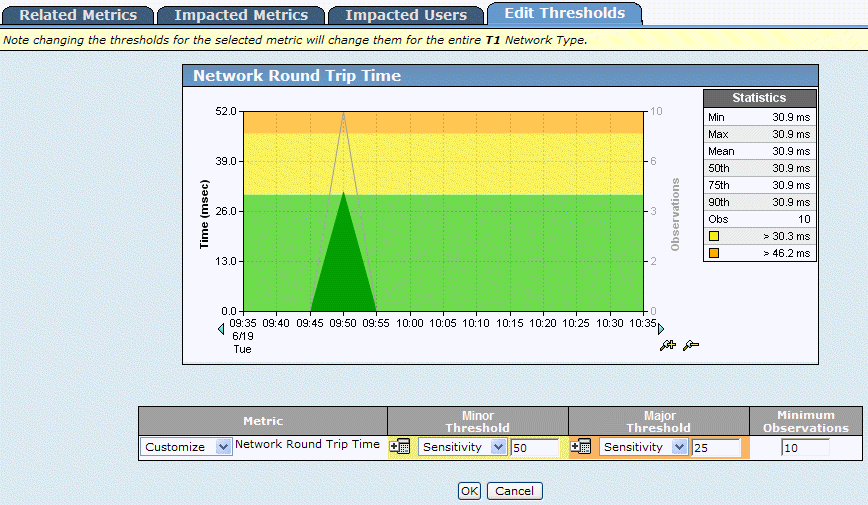The height and width of the screenshot is (505, 868).
Task: Click the Major Threshold value field showing 25
Action: (716, 447)
